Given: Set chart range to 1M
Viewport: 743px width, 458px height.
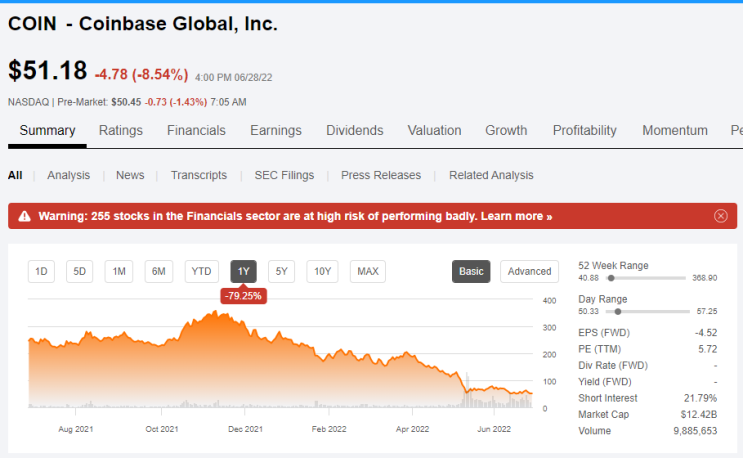Looking at the screenshot, I should click(119, 271).
